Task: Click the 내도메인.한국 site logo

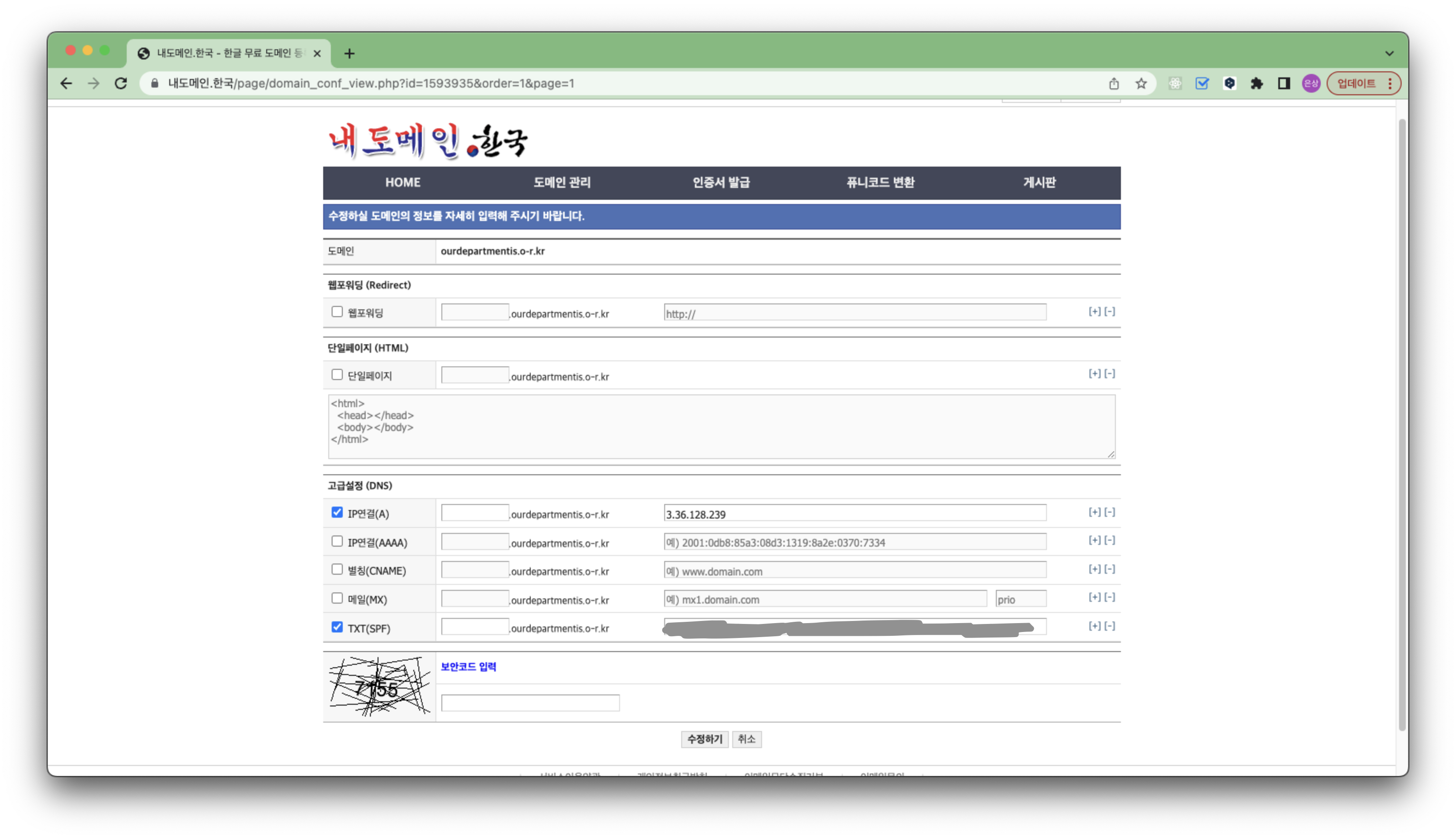Action: click(x=428, y=141)
